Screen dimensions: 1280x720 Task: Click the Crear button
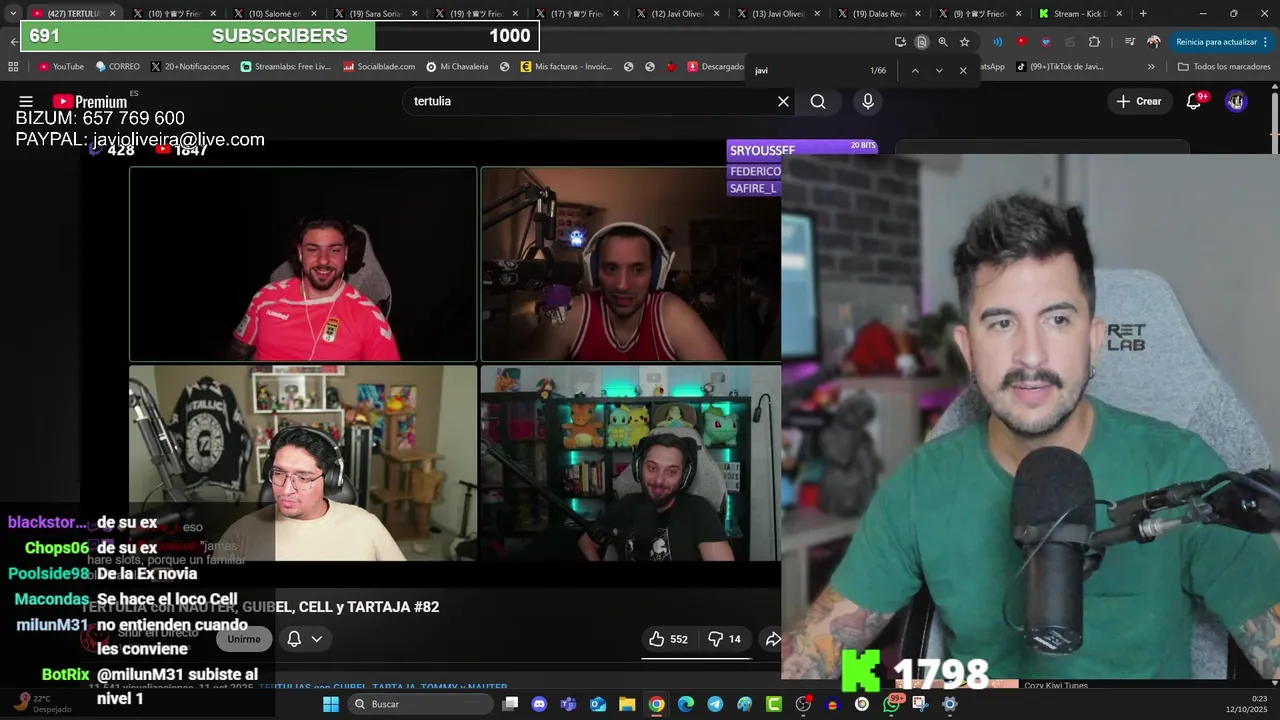1139,101
